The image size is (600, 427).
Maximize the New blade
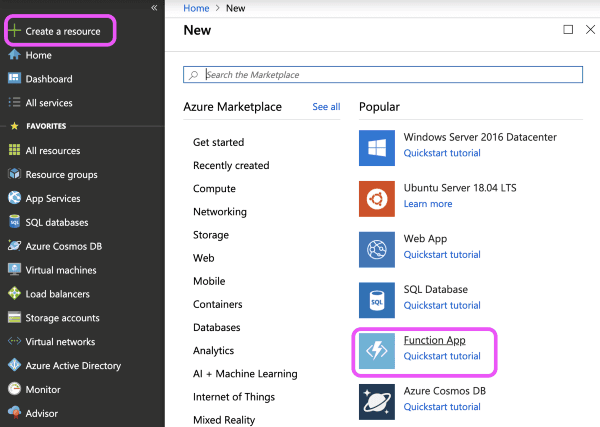(x=568, y=29)
